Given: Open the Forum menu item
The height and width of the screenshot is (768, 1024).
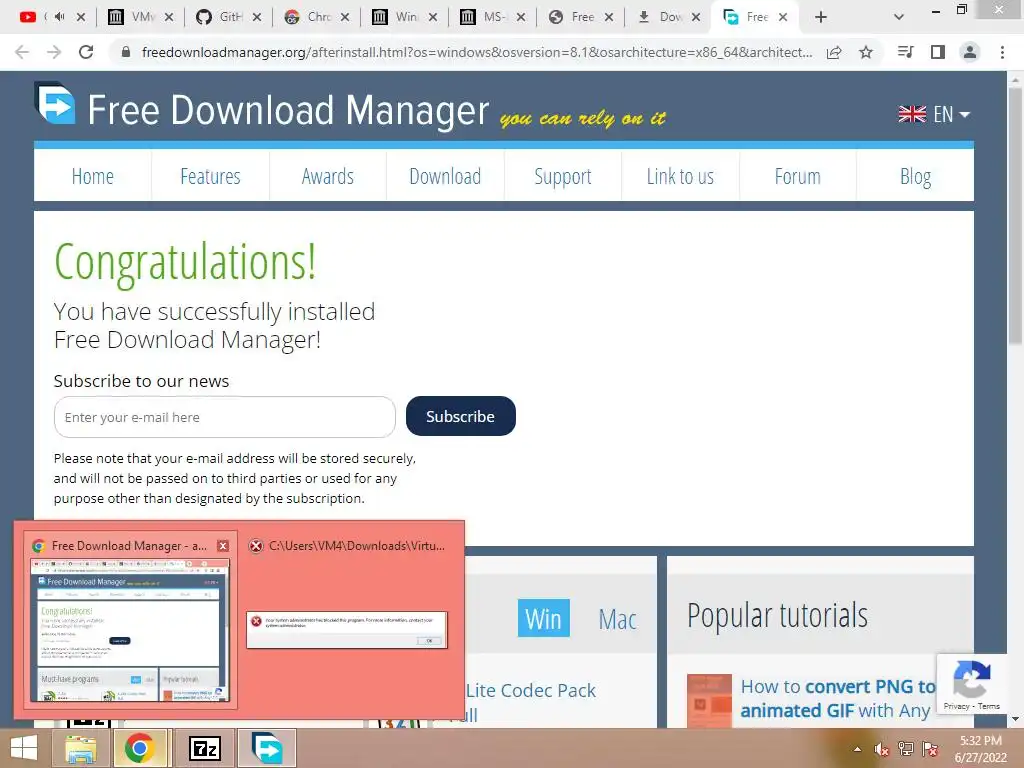Looking at the screenshot, I should coord(797,176).
